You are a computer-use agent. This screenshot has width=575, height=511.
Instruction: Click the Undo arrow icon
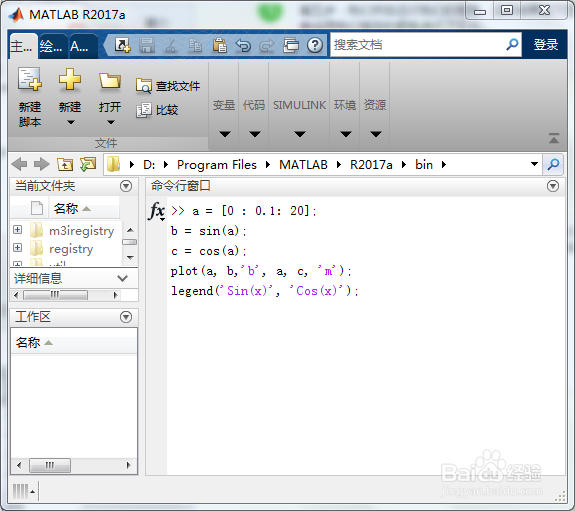[x=243, y=45]
